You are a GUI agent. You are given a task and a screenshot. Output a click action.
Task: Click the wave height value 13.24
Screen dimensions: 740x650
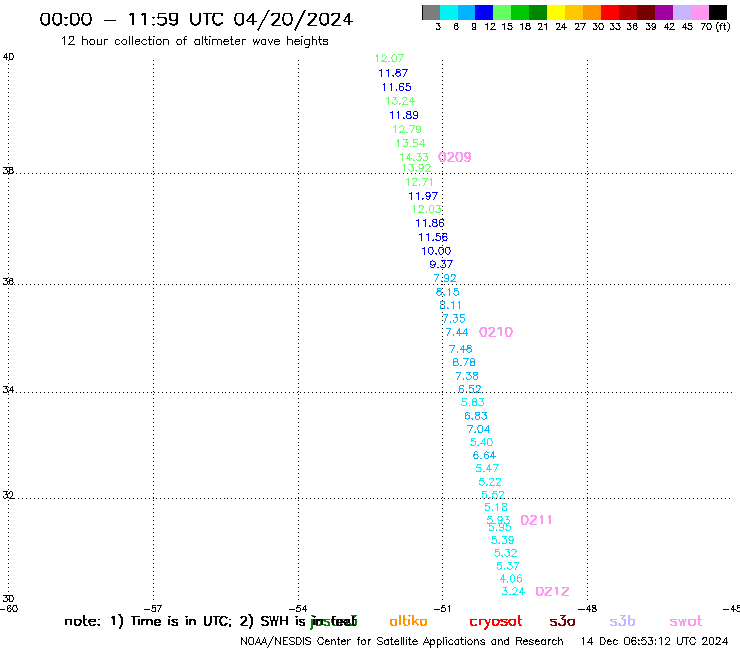[x=400, y=101]
